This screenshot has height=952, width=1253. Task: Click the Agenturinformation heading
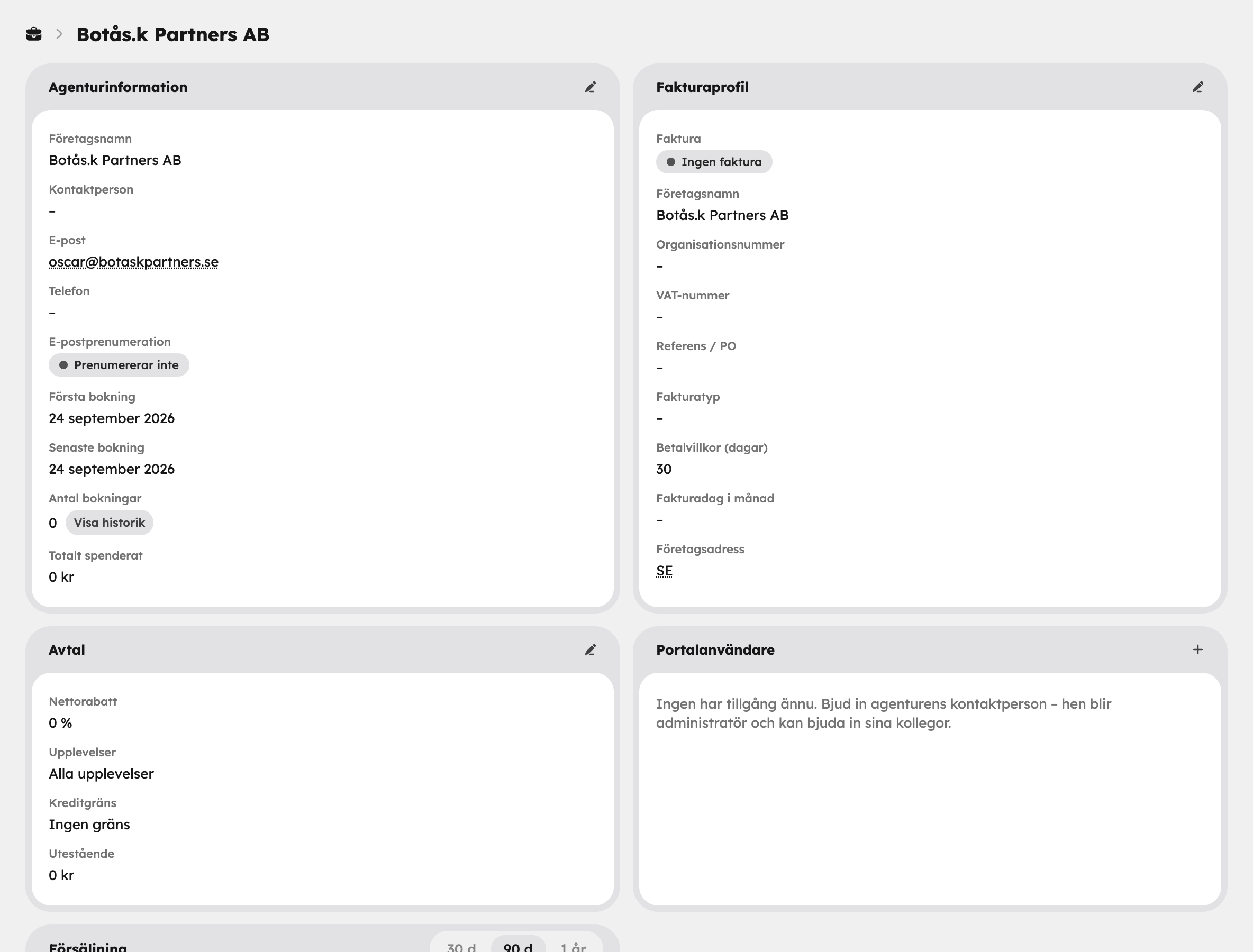(x=118, y=87)
